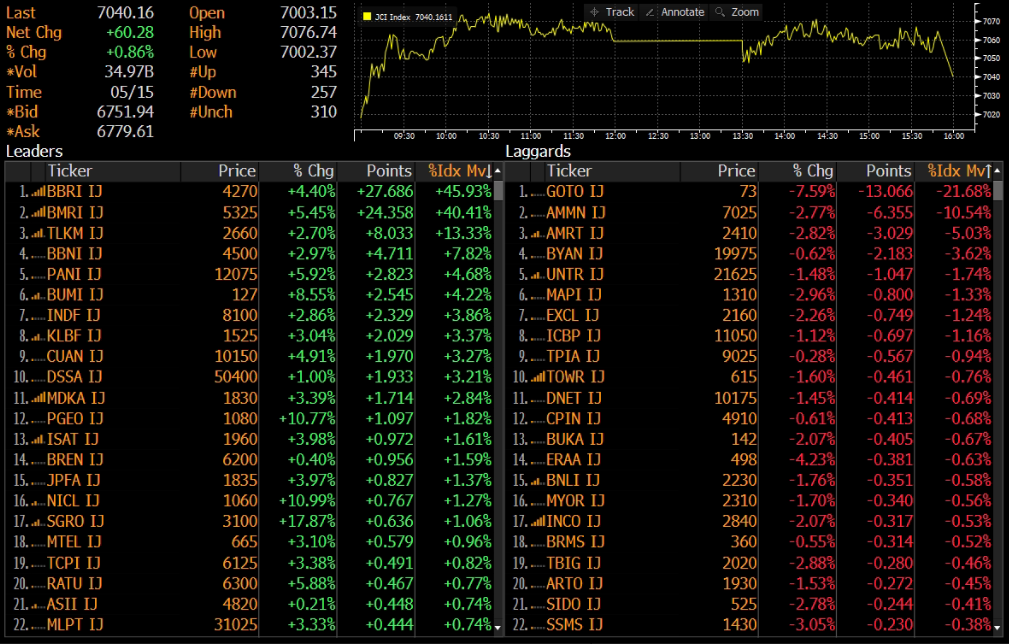This screenshot has height=644, width=1009.
Task: Click the volume bars icon beside MDKA IJ
Action: tap(39, 398)
